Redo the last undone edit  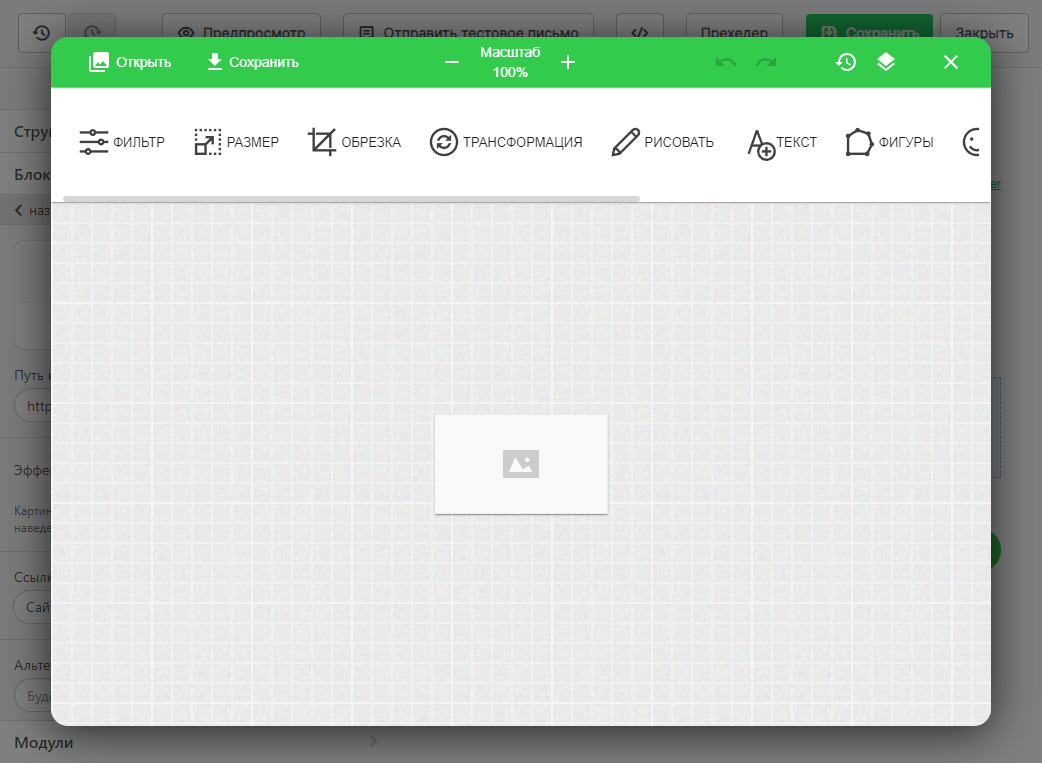(766, 62)
